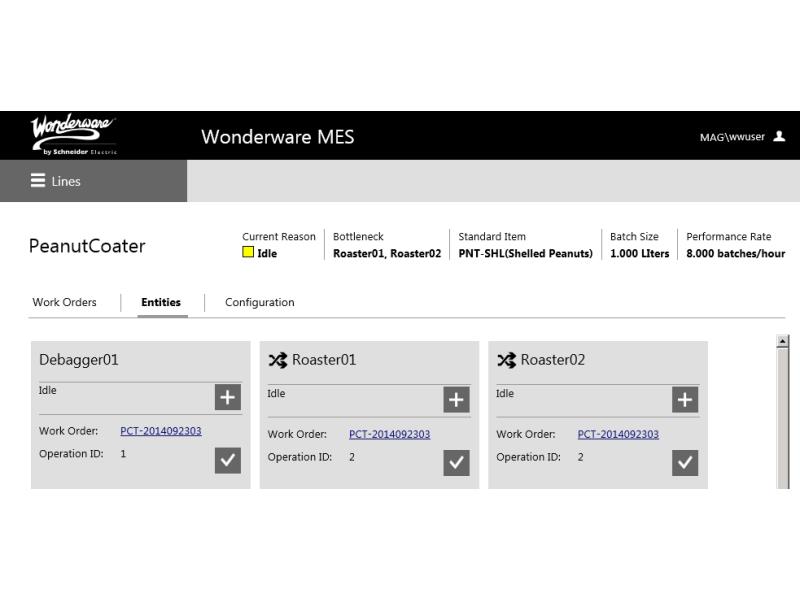Click the shuffle icon beside Roaster02

[x=506, y=360]
